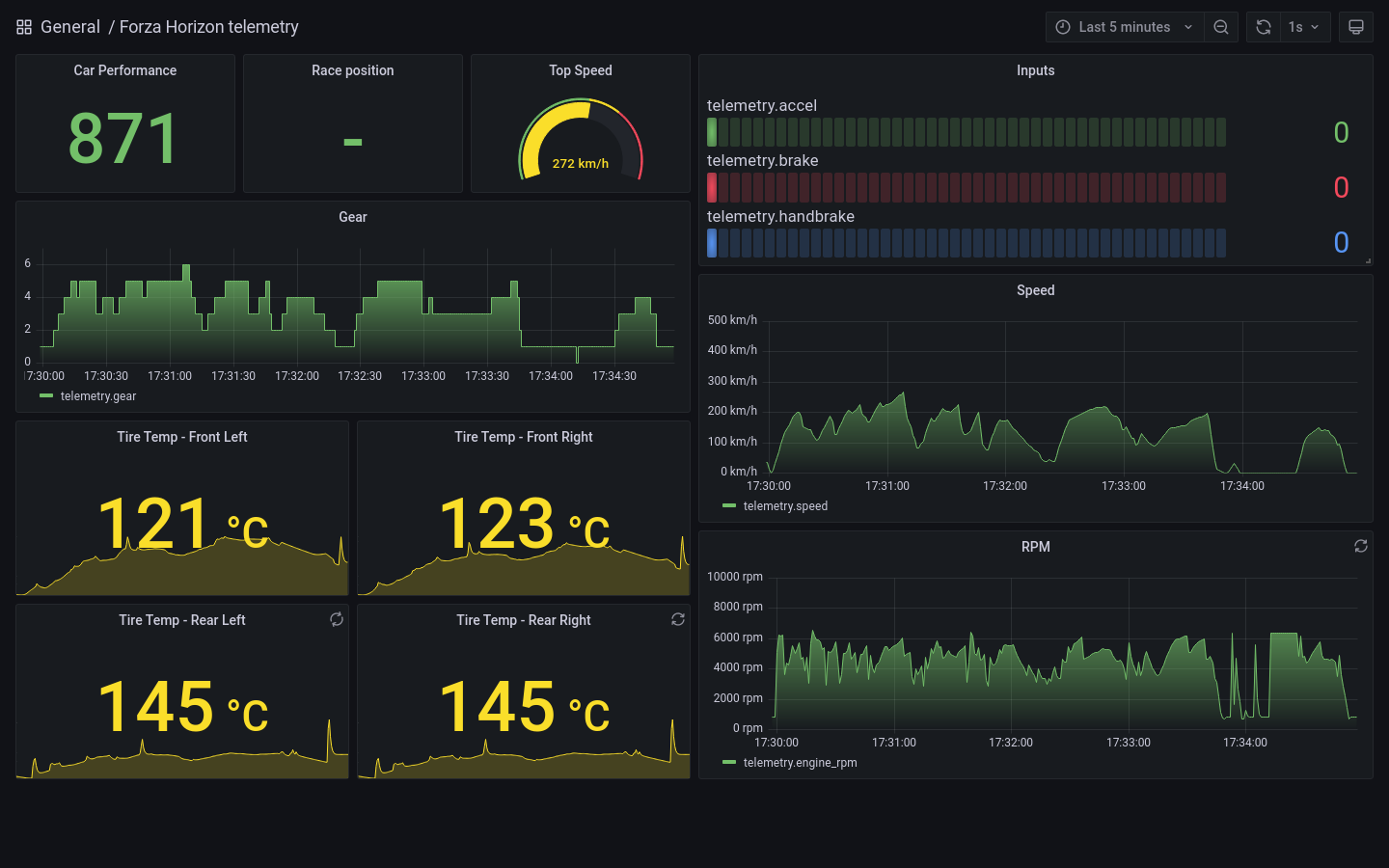Switch to TV/kiosk view mode
Viewport: 1389px width, 868px height.
pos(1356,27)
